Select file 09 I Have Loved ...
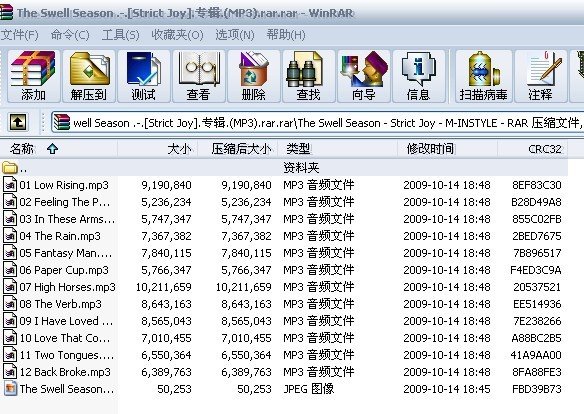 point(66,321)
